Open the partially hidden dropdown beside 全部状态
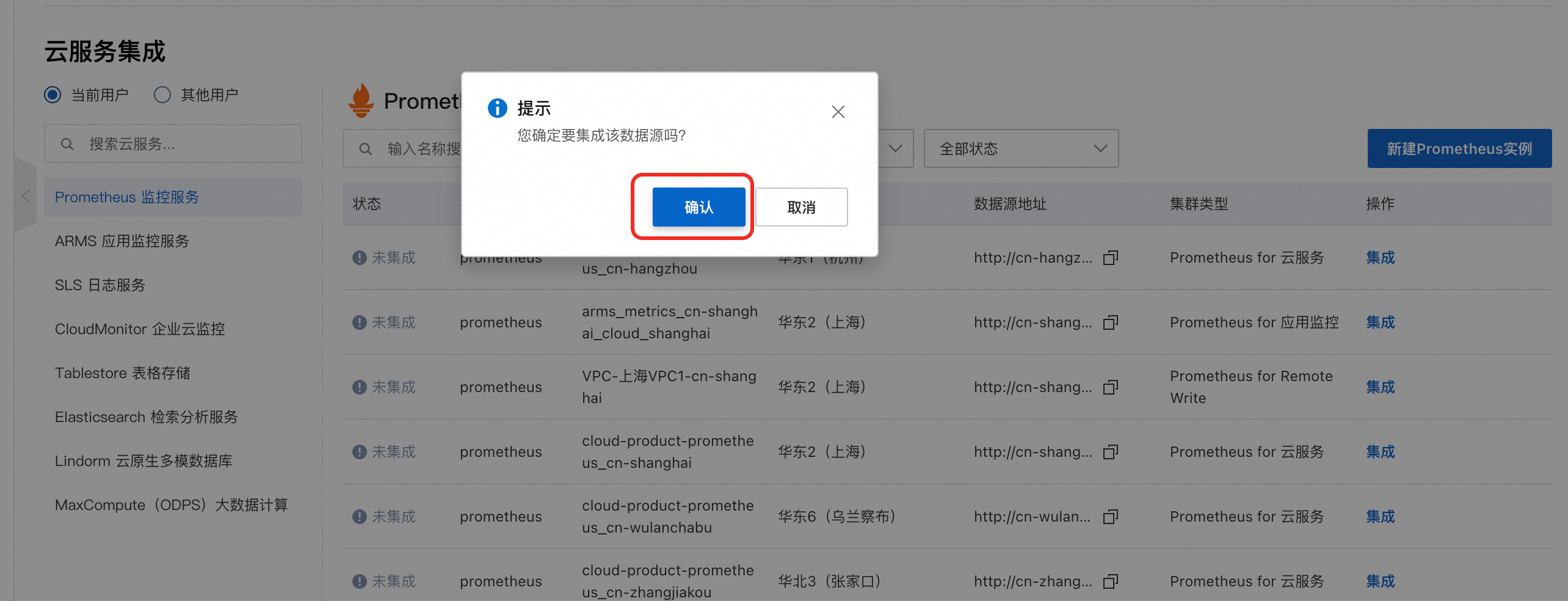 (895, 148)
